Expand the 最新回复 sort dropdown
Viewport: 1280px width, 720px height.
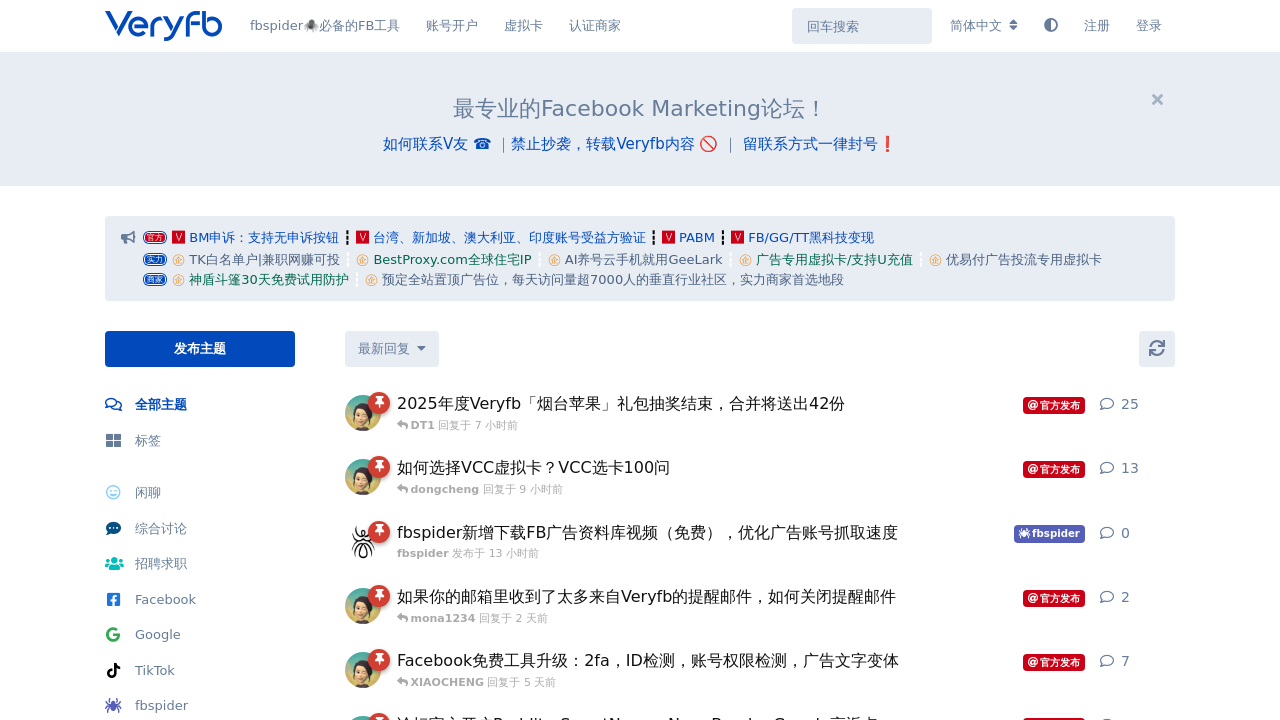(x=392, y=349)
